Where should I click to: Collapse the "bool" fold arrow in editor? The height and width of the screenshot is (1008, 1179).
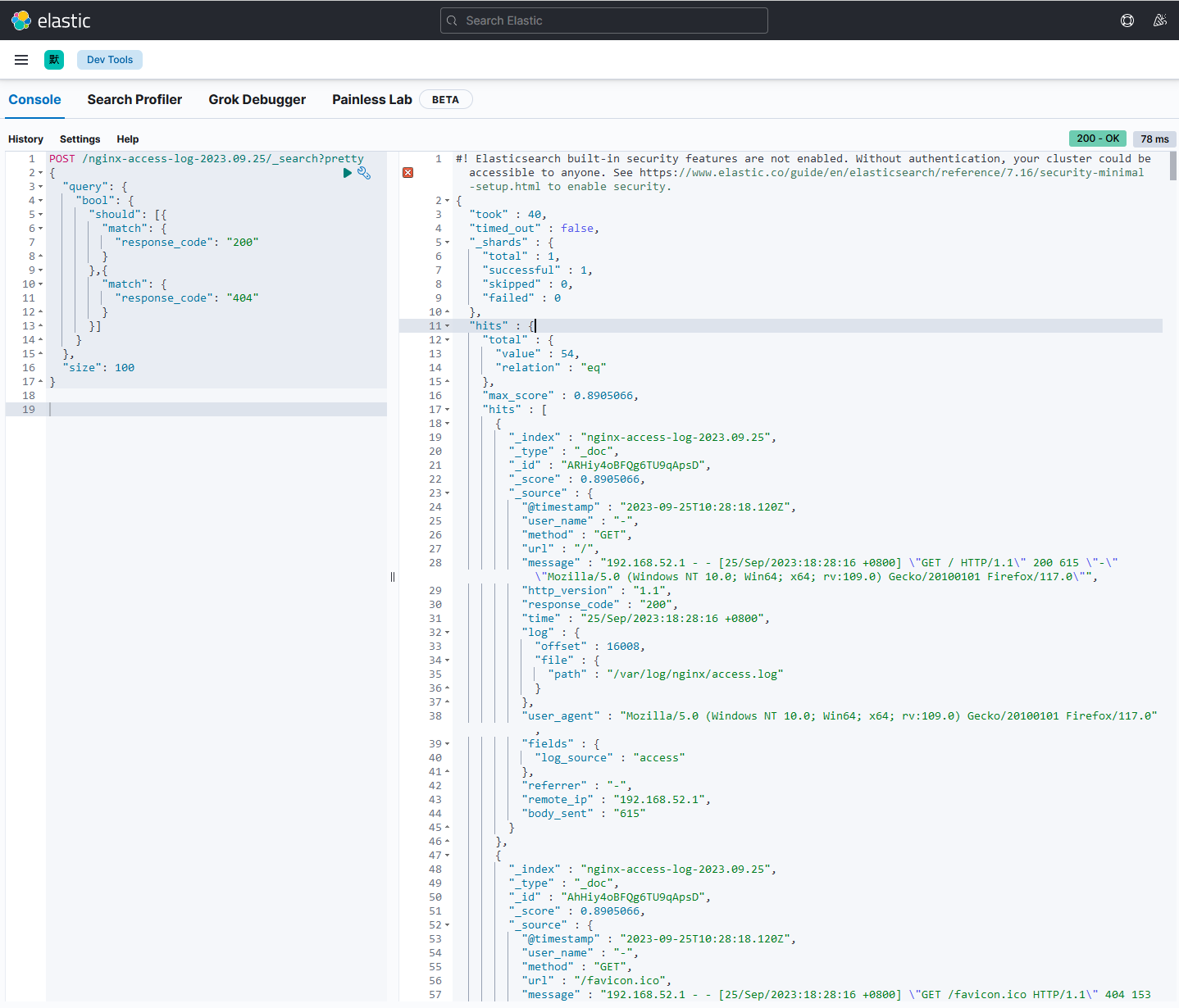[41, 201]
